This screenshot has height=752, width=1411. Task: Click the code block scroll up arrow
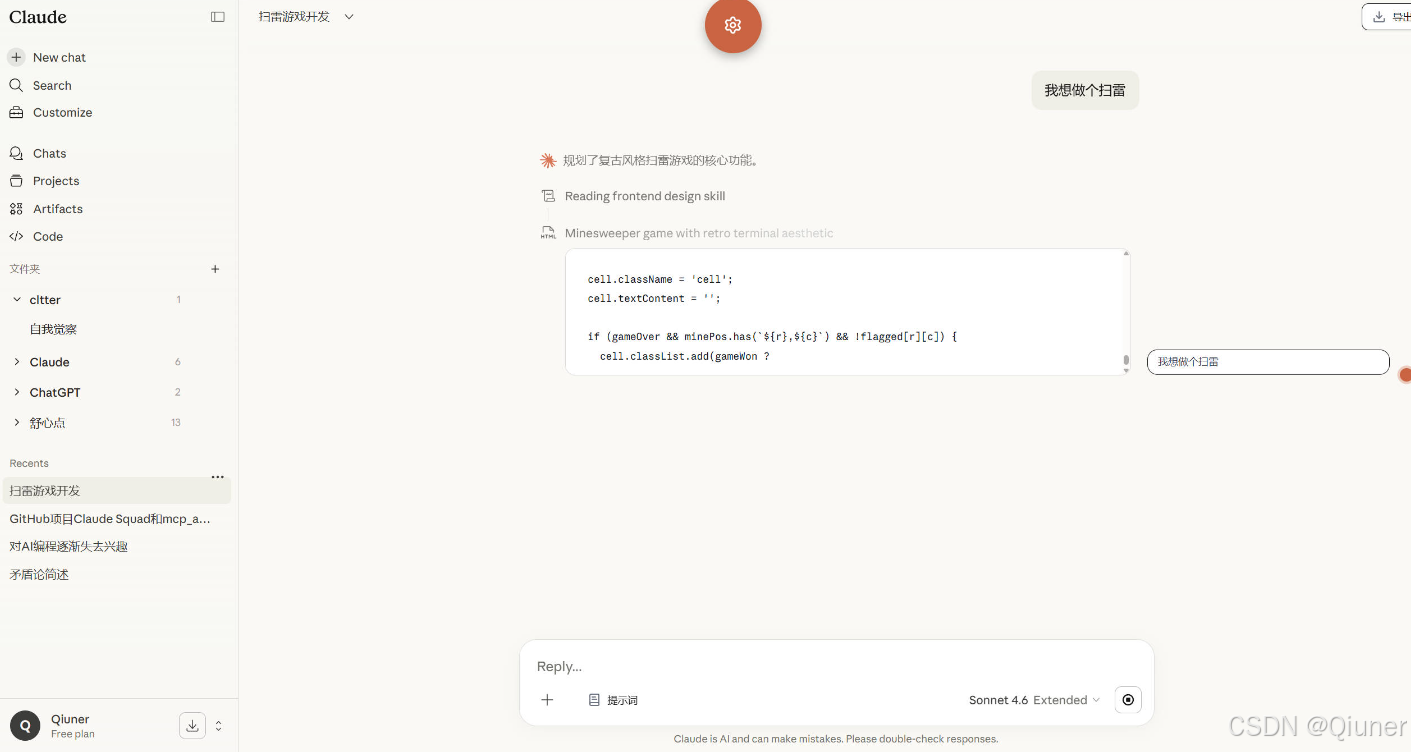click(1126, 254)
